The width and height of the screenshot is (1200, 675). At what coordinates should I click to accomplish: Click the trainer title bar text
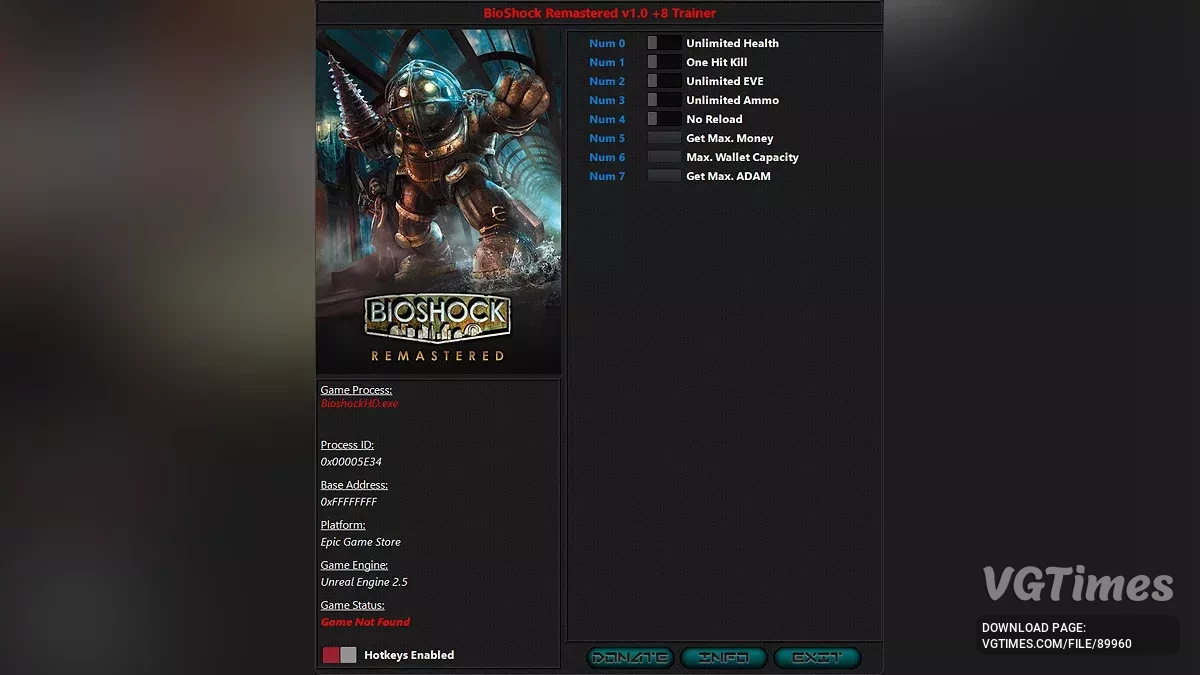click(x=599, y=13)
